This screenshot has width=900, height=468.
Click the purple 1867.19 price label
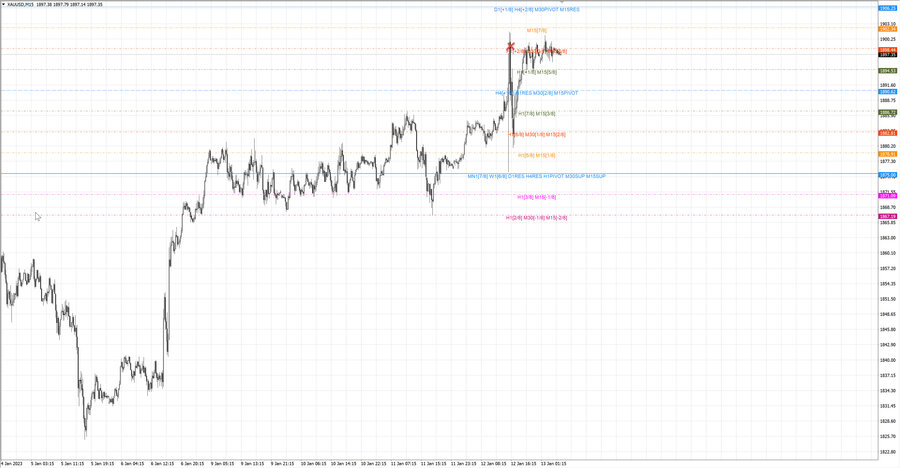tap(888, 216)
